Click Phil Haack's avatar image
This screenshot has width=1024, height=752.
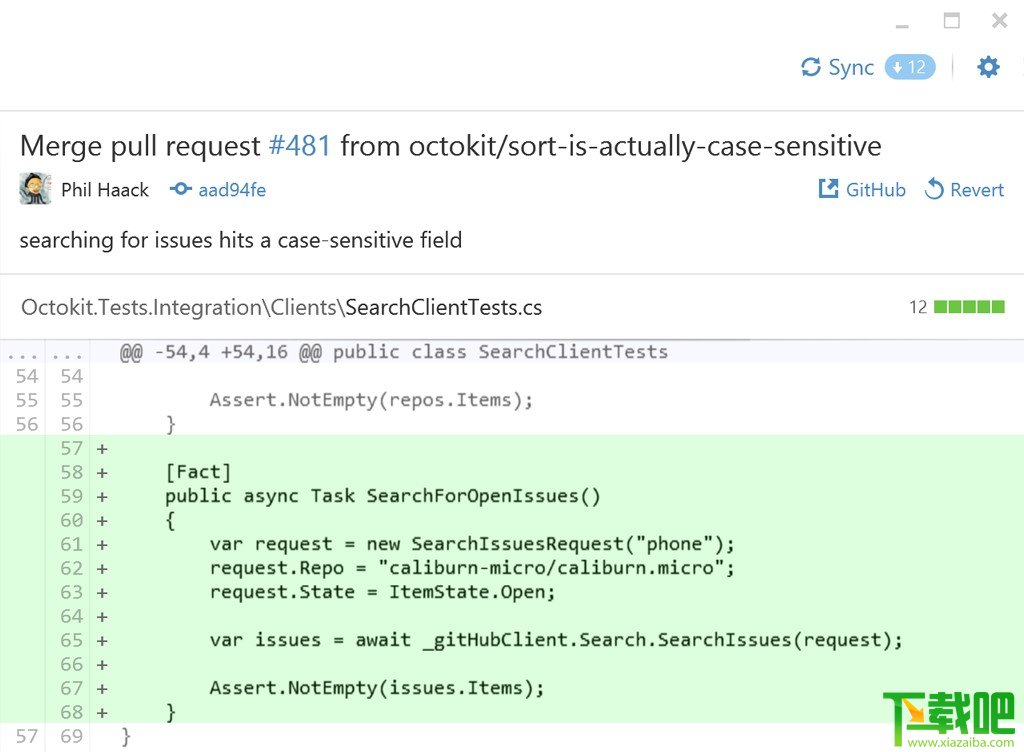[35, 189]
